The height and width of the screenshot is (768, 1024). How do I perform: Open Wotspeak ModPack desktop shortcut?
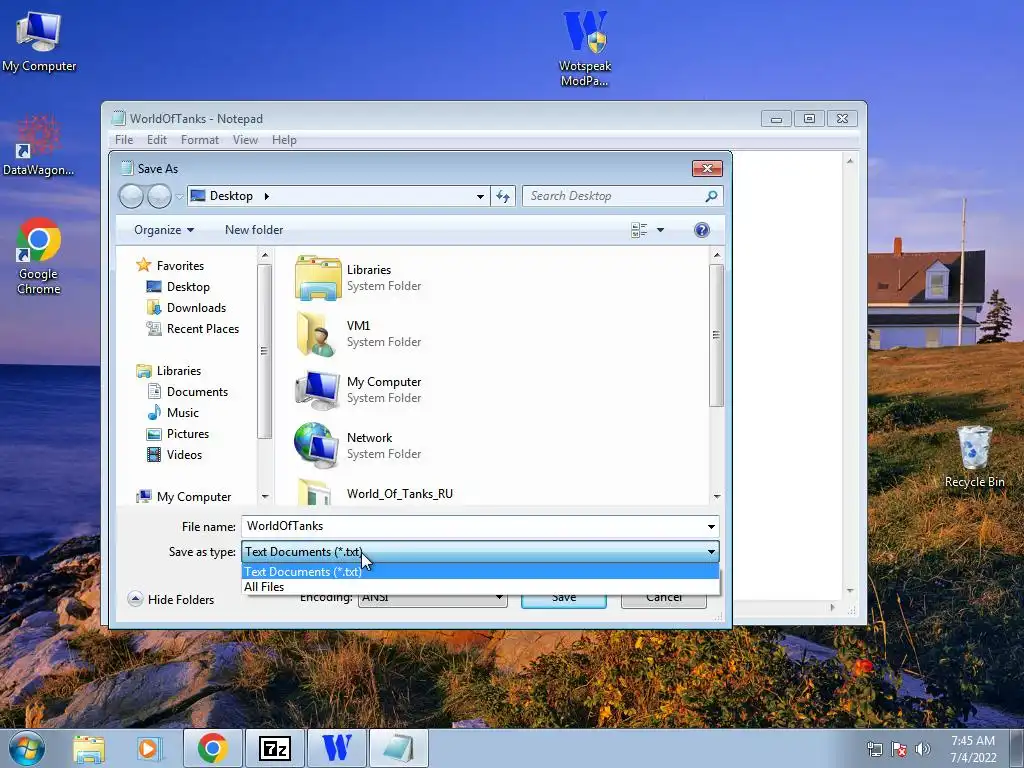(x=584, y=49)
